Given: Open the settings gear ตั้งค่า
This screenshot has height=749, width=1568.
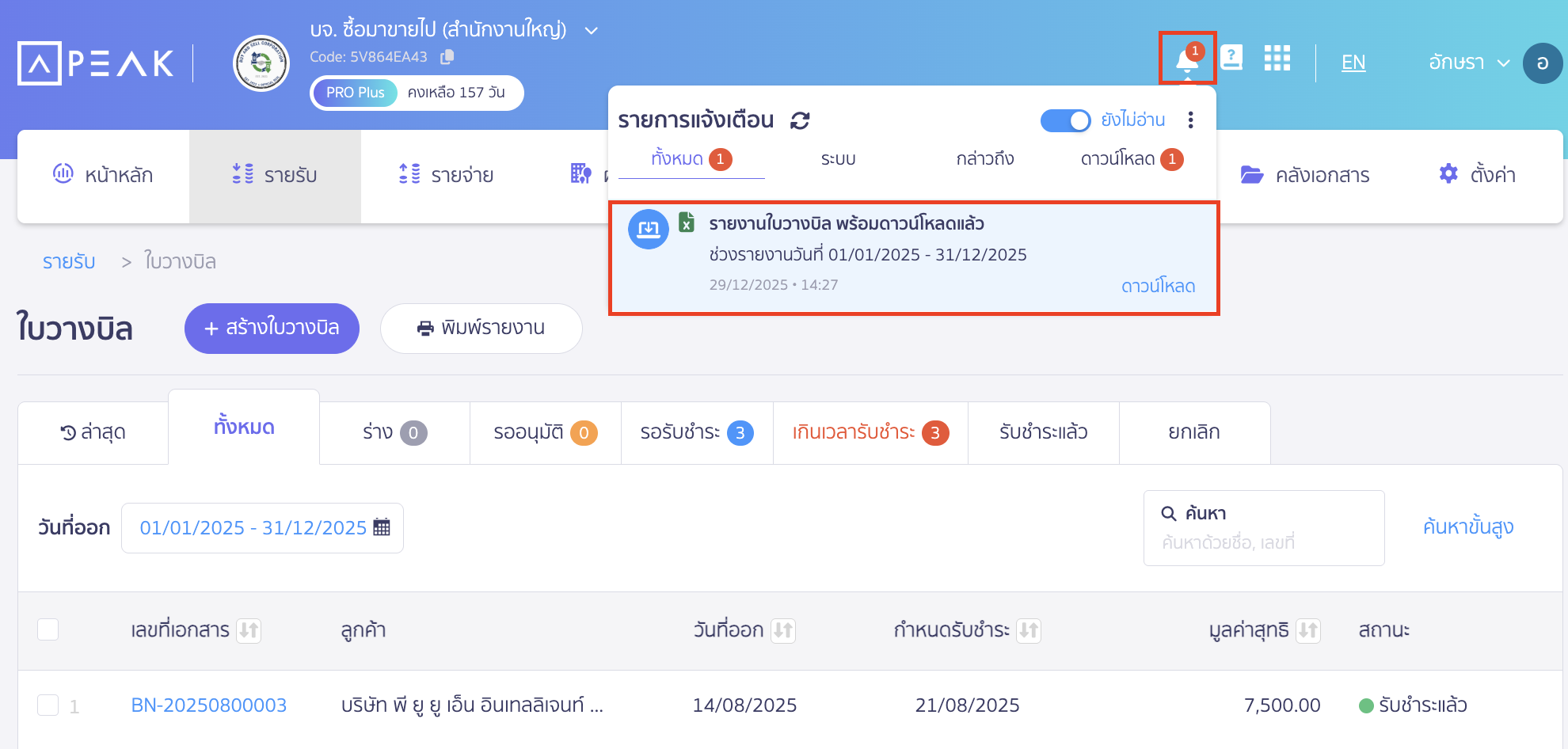Looking at the screenshot, I should tap(1475, 176).
